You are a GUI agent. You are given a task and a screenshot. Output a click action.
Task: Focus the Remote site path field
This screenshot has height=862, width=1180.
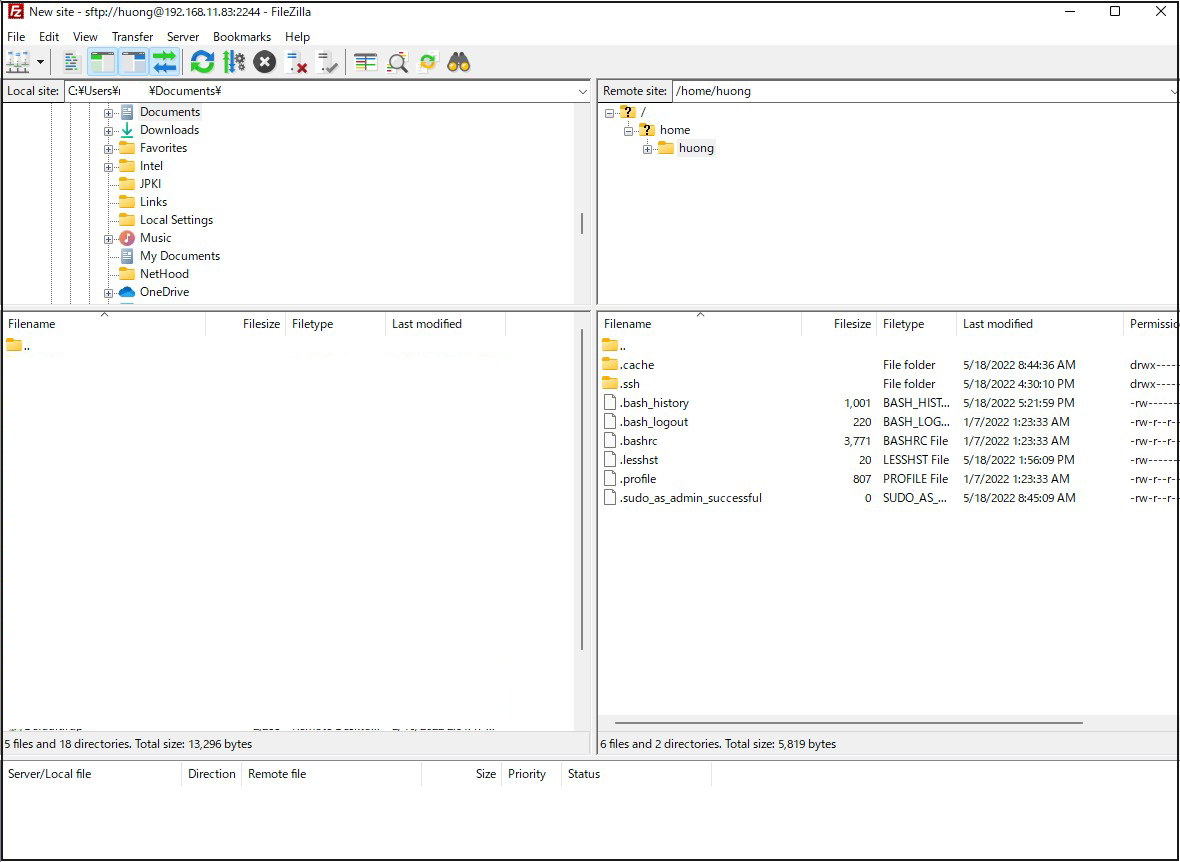tap(921, 92)
